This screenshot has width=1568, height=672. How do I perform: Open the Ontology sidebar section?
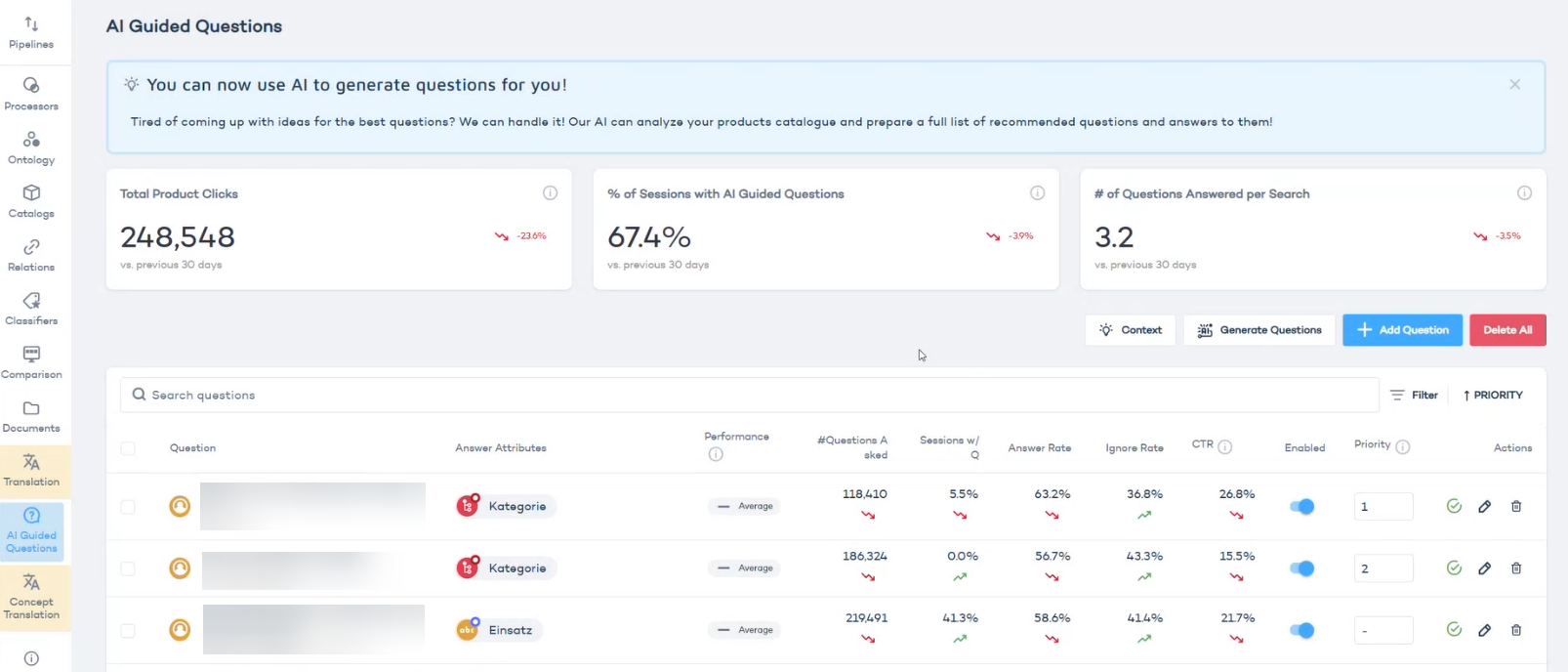(31, 148)
